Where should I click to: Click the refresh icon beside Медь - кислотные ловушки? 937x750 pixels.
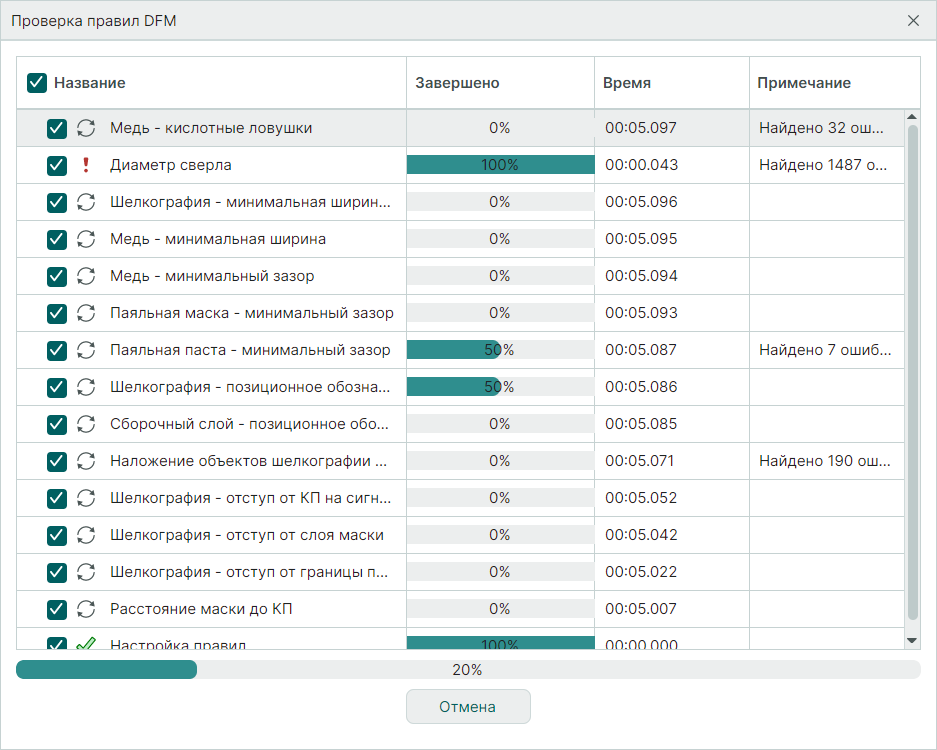click(x=86, y=128)
